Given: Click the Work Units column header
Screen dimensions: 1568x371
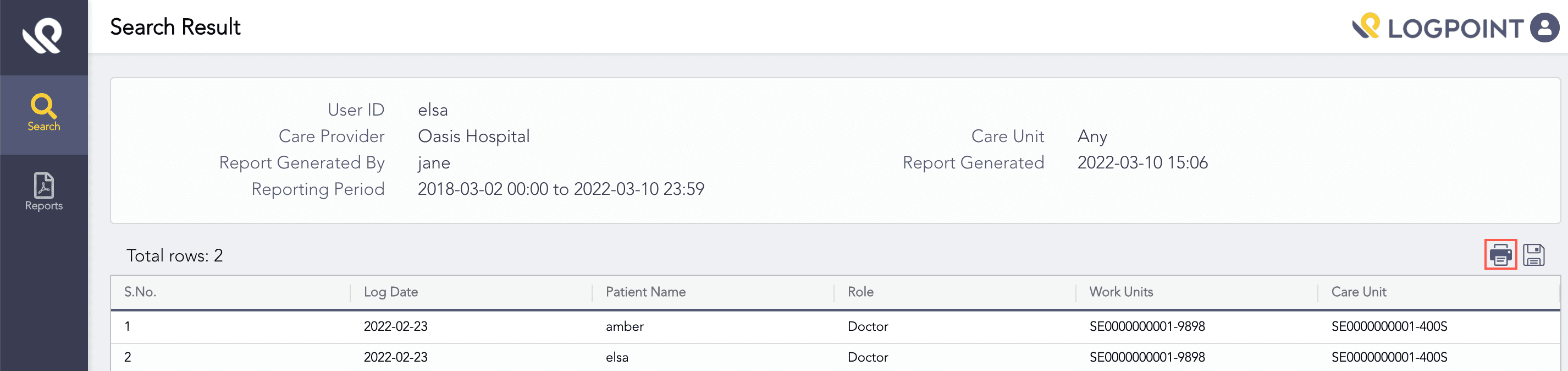Looking at the screenshot, I should (1120, 292).
